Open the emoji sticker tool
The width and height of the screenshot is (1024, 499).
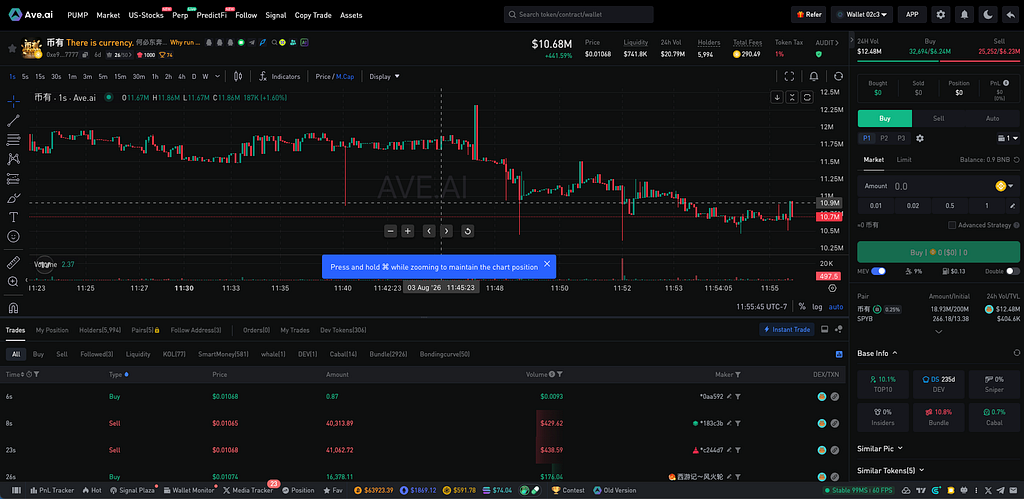13,236
